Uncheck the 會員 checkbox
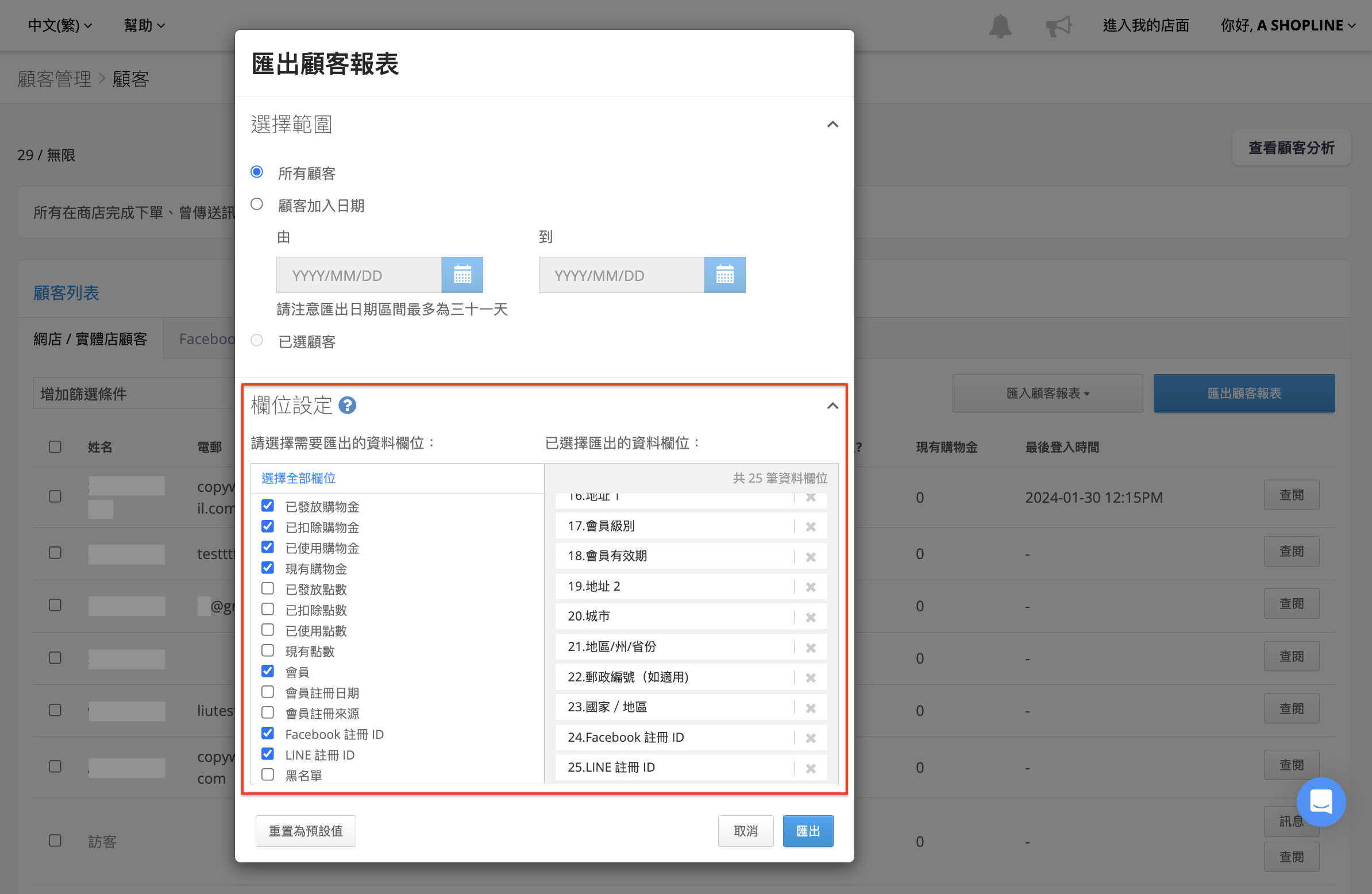This screenshot has width=1372, height=894. [268, 671]
